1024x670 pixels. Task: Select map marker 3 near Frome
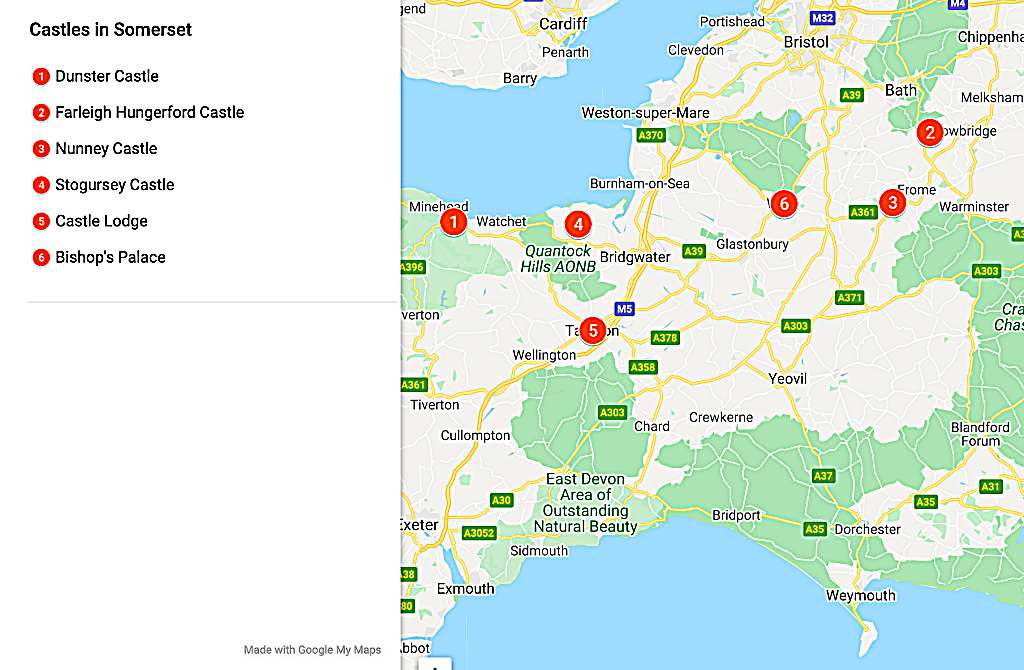click(892, 202)
